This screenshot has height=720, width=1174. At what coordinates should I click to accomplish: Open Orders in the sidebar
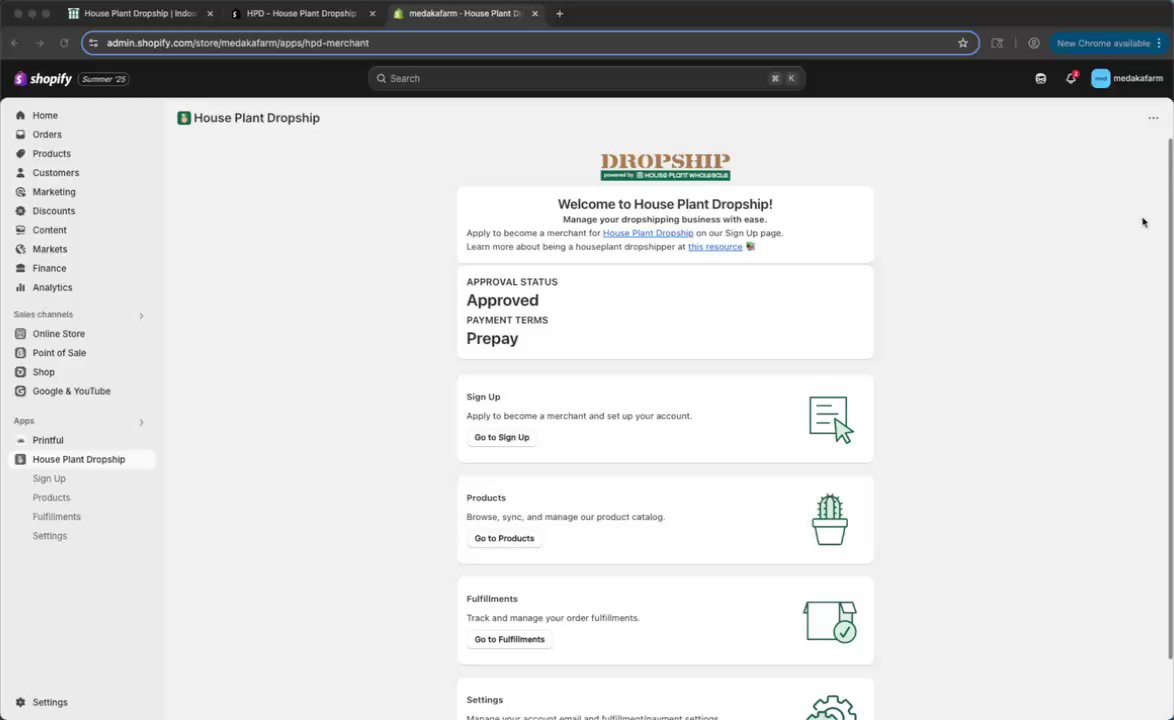click(46, 135)
